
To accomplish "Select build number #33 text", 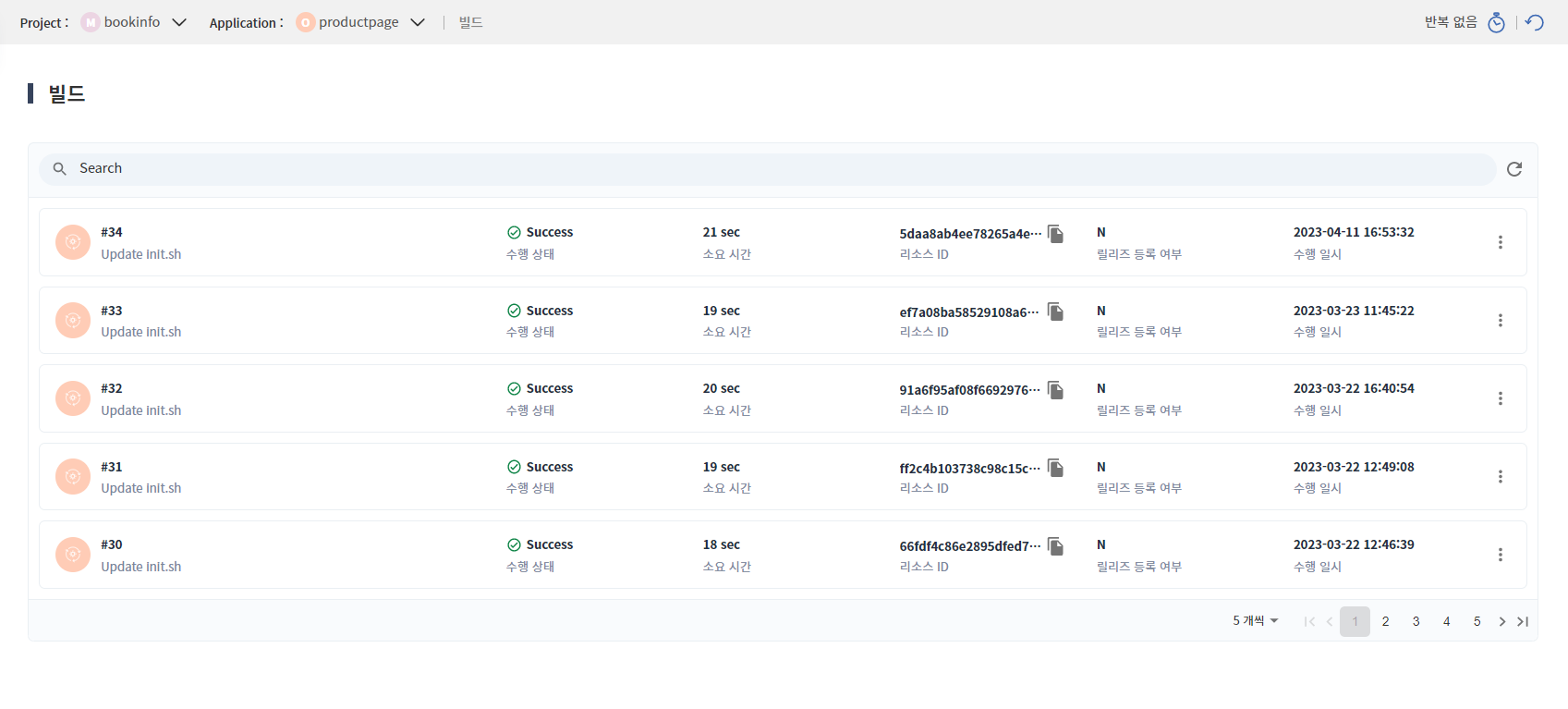I will coord(112,311).
